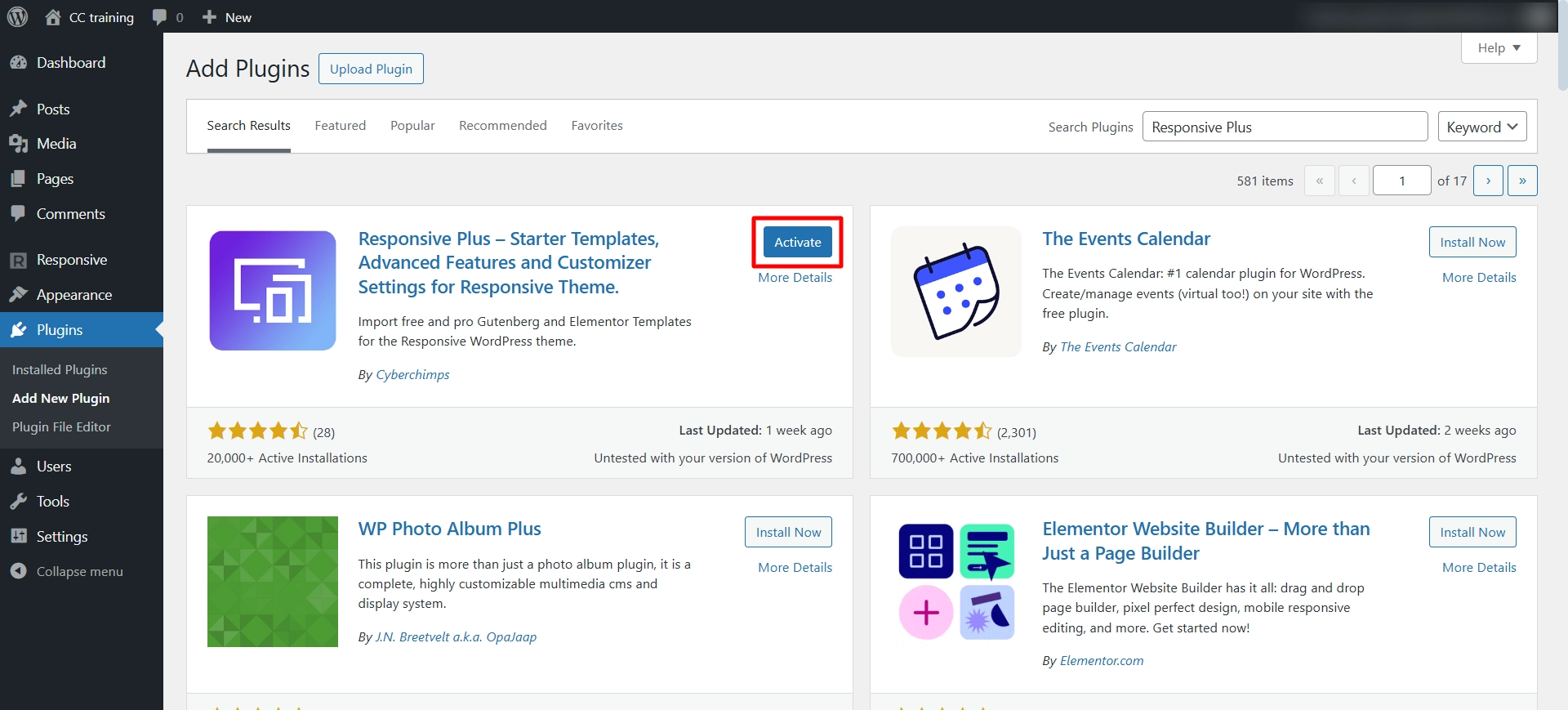Click the Plugins plug icon
1568x710 pixels.
tap(18, 330)
